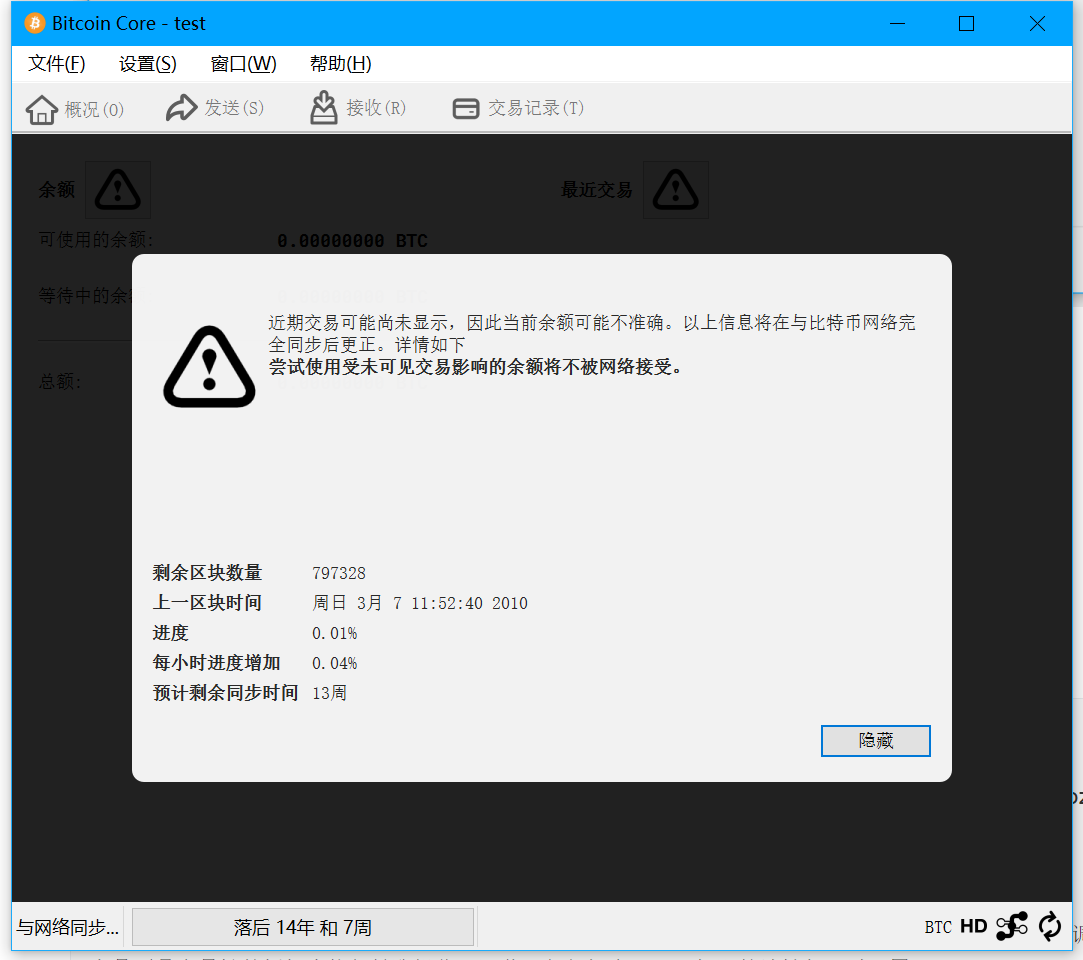Click the warning icon beside 余额

tap(117, 189)
